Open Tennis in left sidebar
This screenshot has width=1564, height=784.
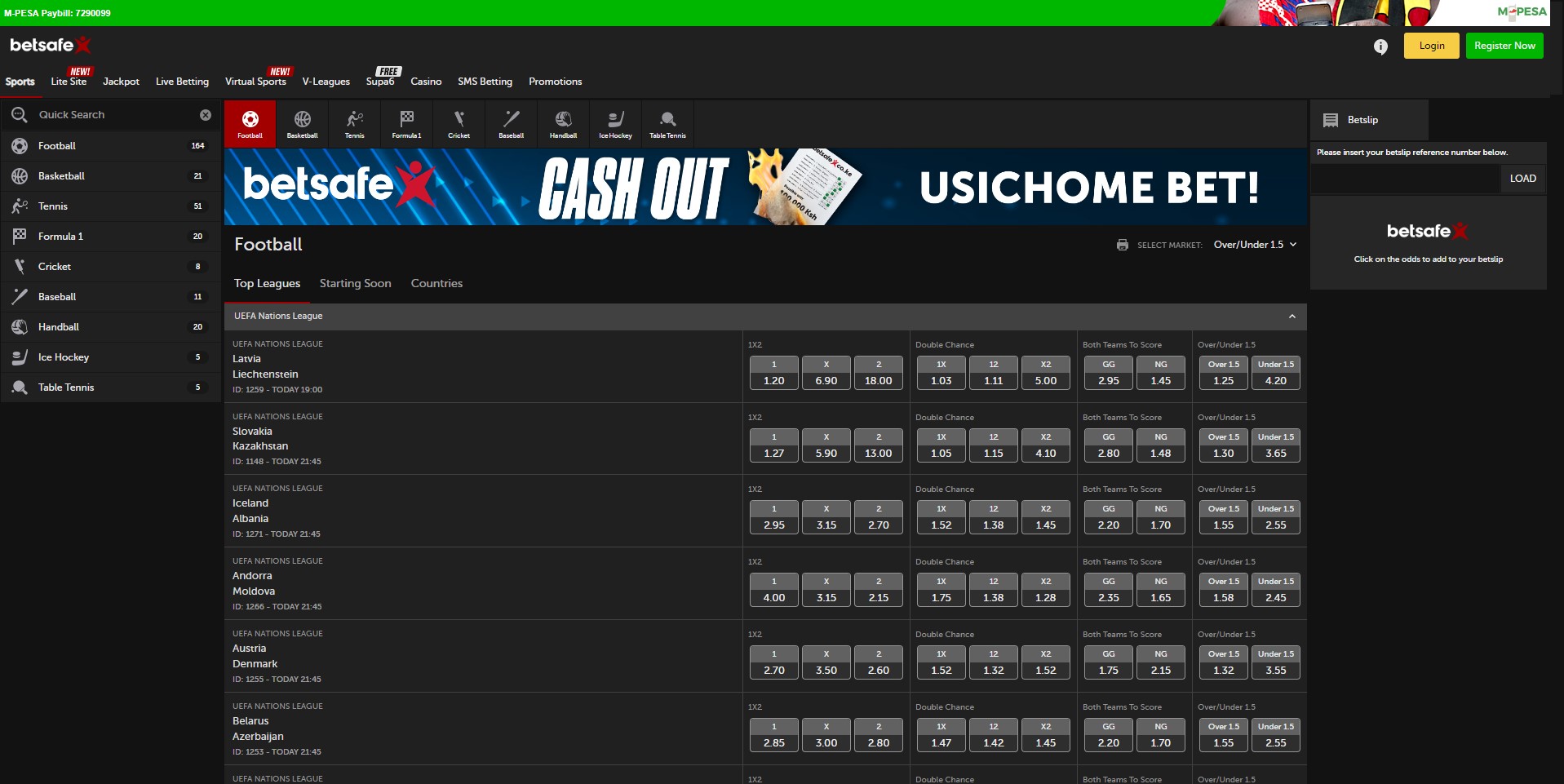click(110, 206)
